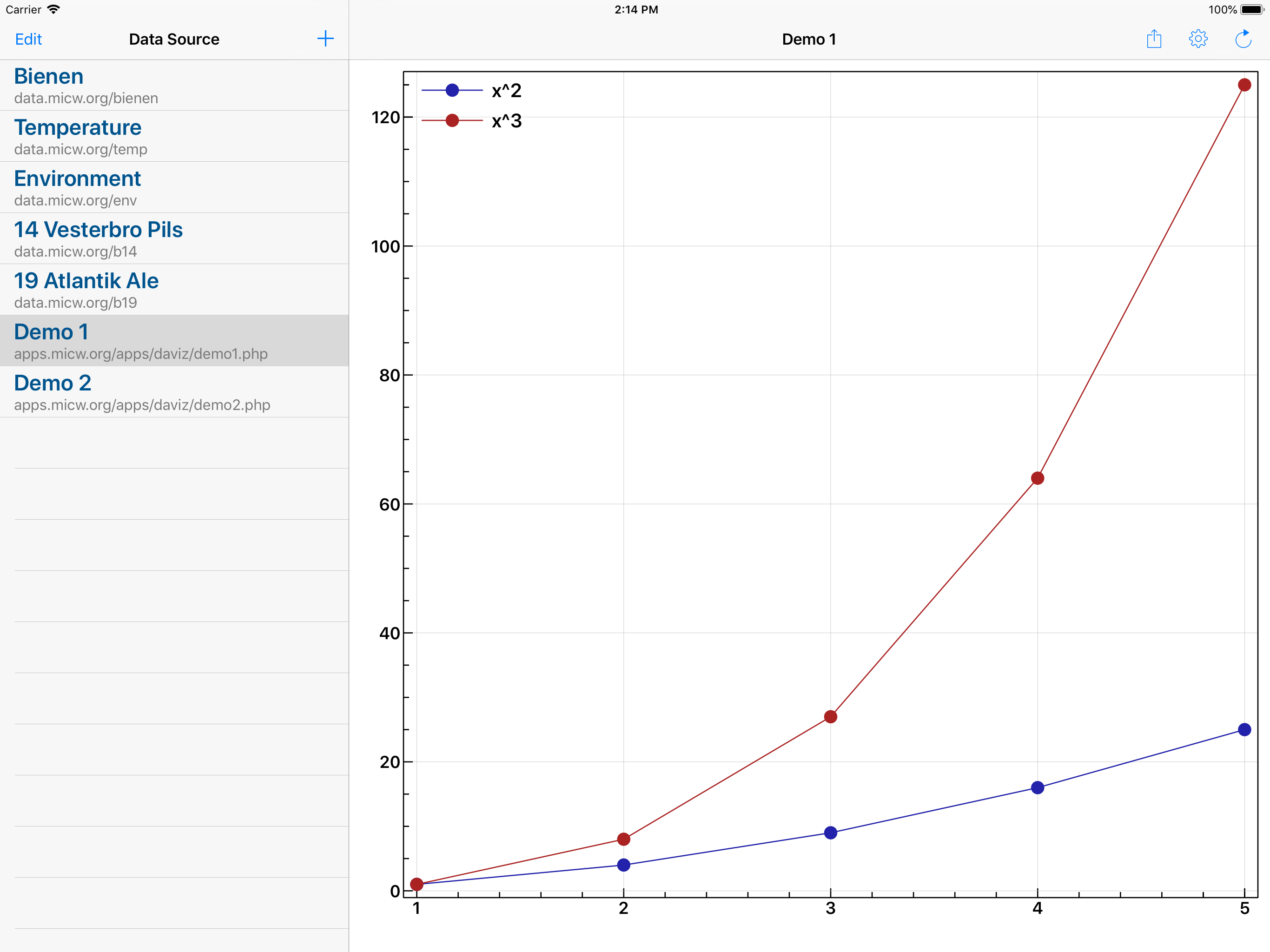
Task: Tap the Wi-Fi status icon
Action: coord(54,10)
